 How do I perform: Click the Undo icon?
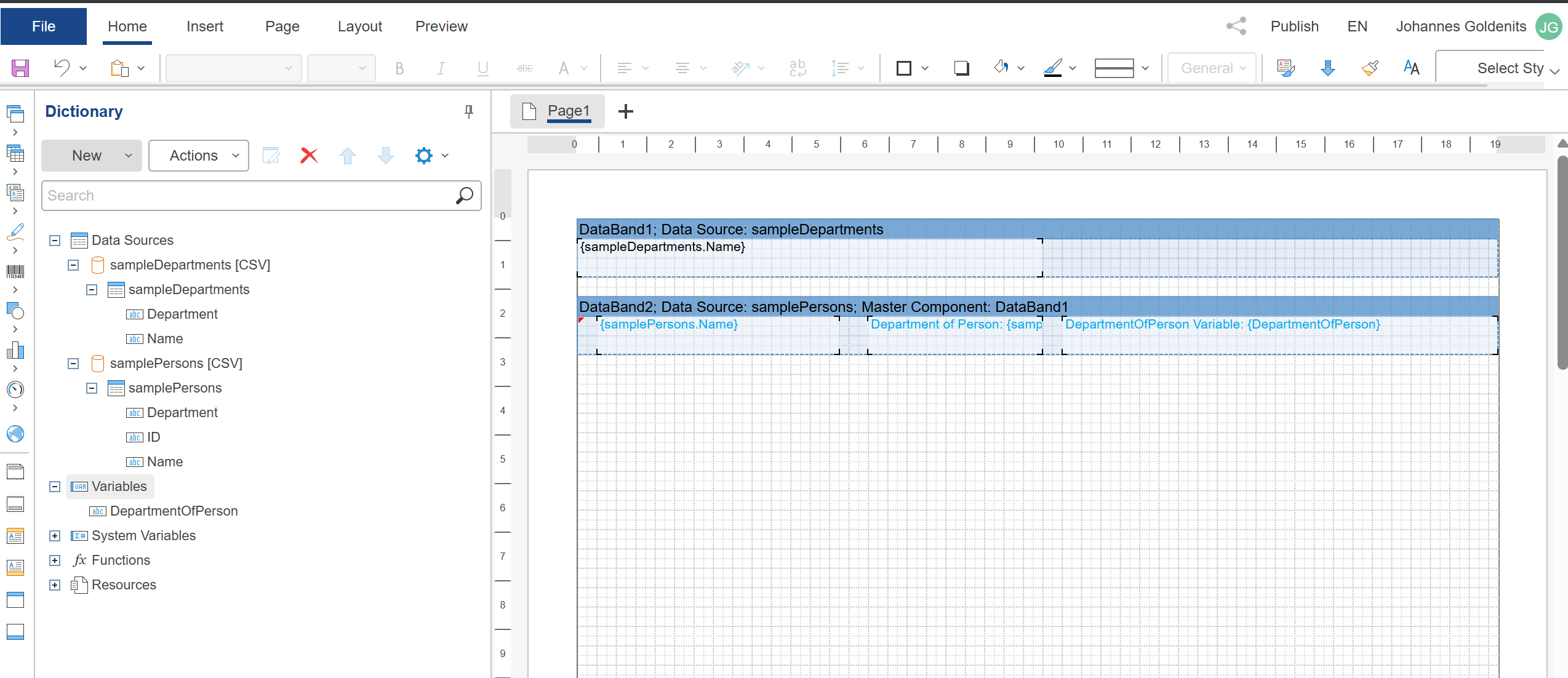(62, 68)
